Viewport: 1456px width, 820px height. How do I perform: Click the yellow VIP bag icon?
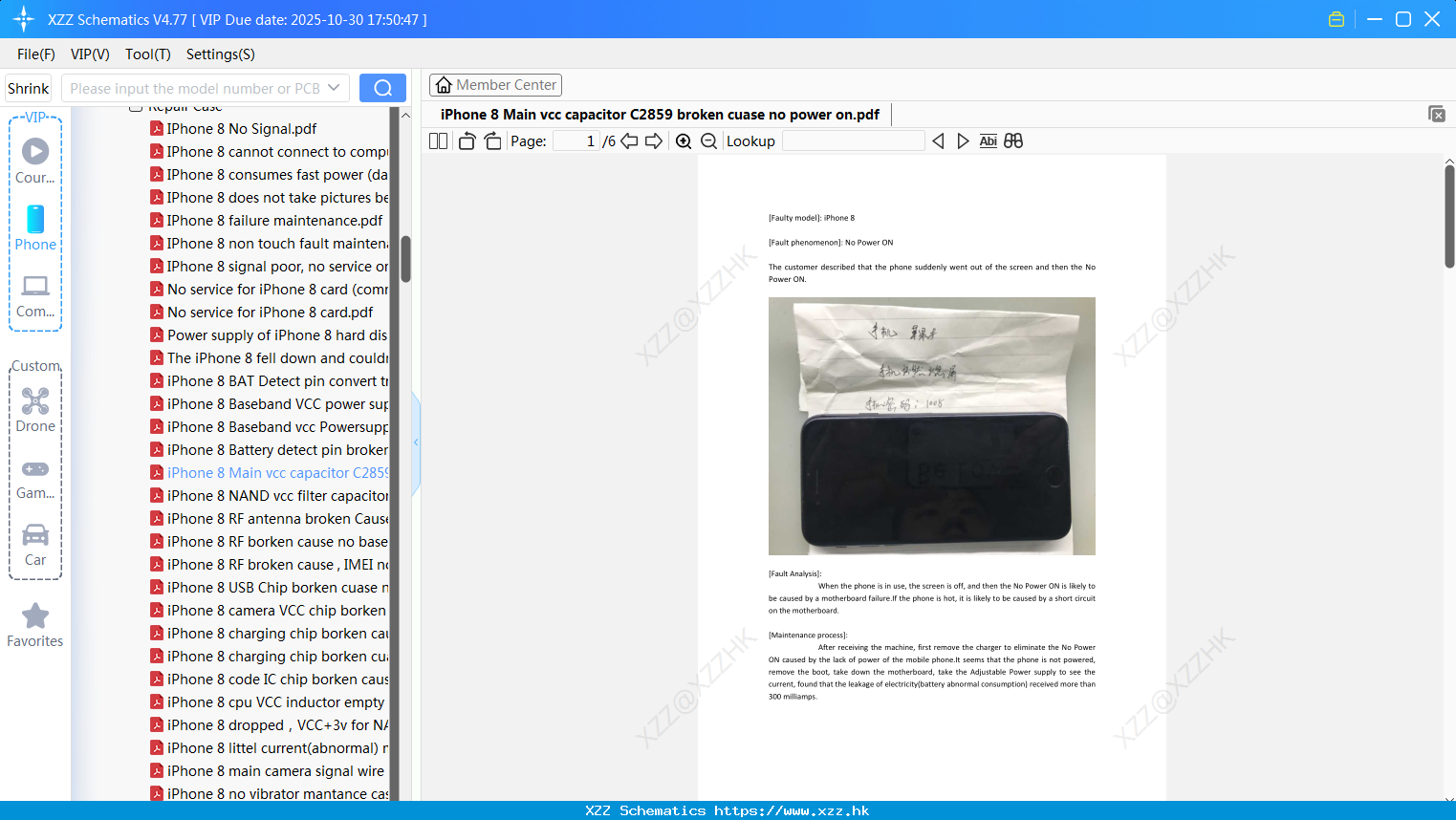[1336, 19]
